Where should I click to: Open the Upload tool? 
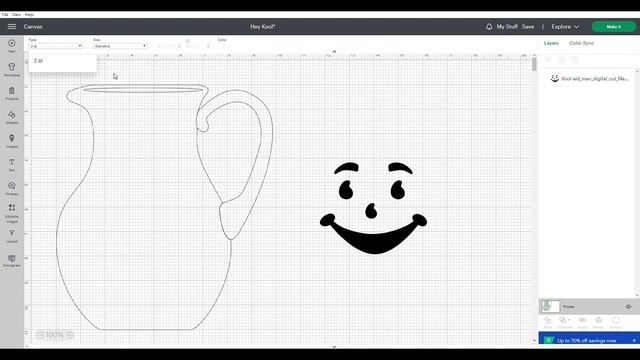click(x=12, y=236)
